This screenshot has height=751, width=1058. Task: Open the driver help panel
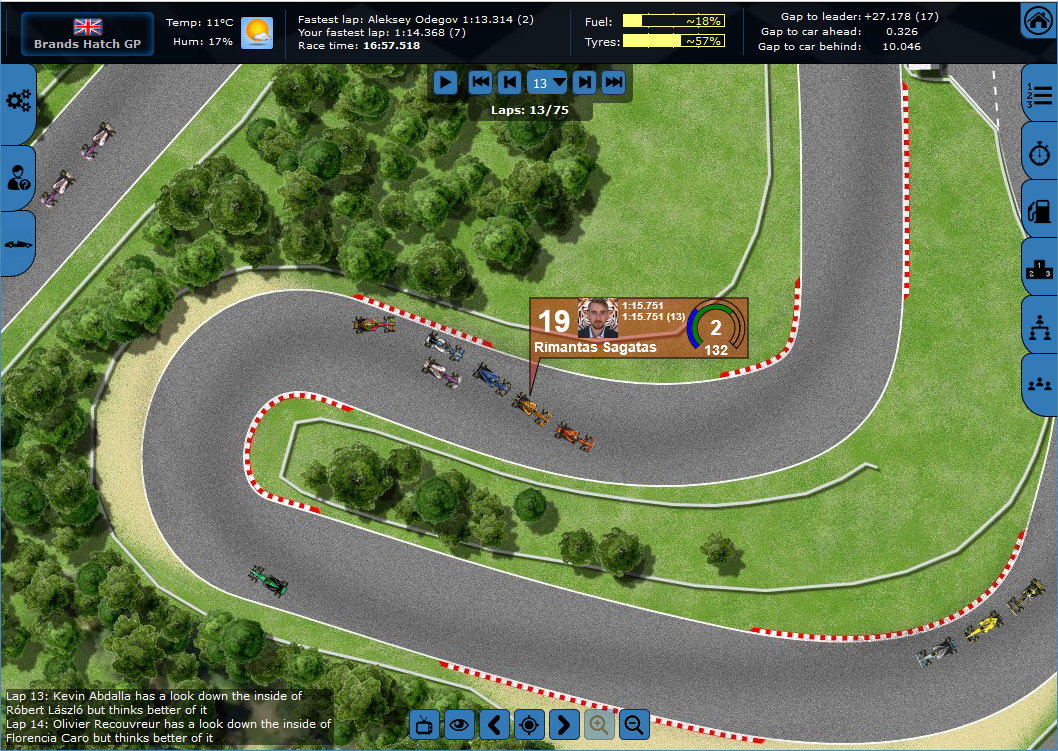[x=18, y=177]
